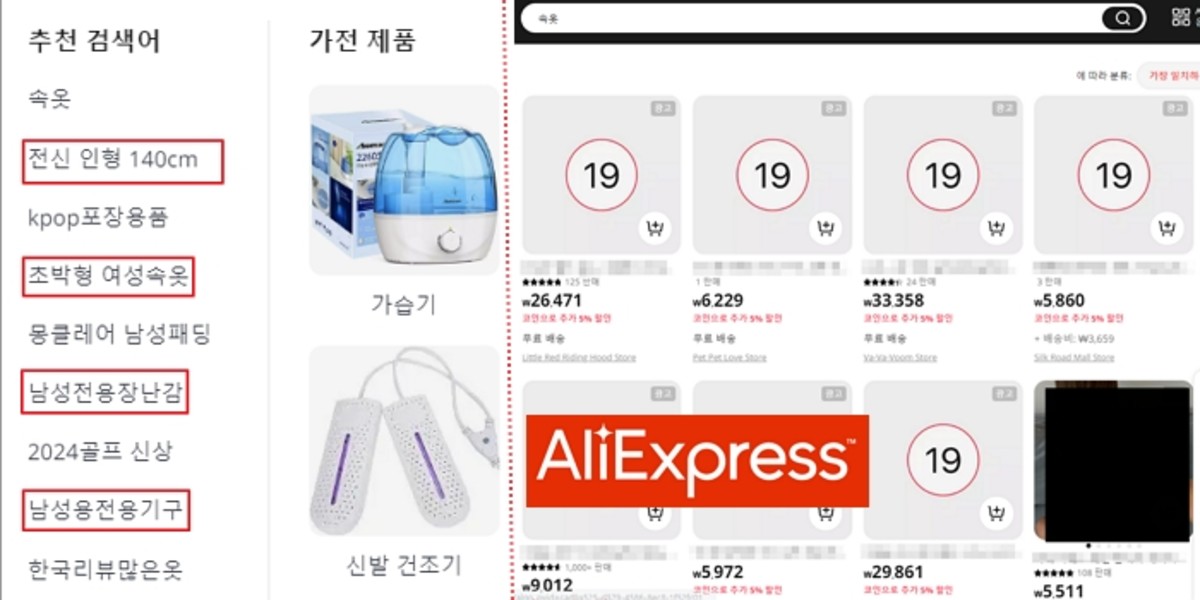1200x600 pixels.
Task: Select the 가장 일치하 sort option
Action: click(x=1170, y=76)
